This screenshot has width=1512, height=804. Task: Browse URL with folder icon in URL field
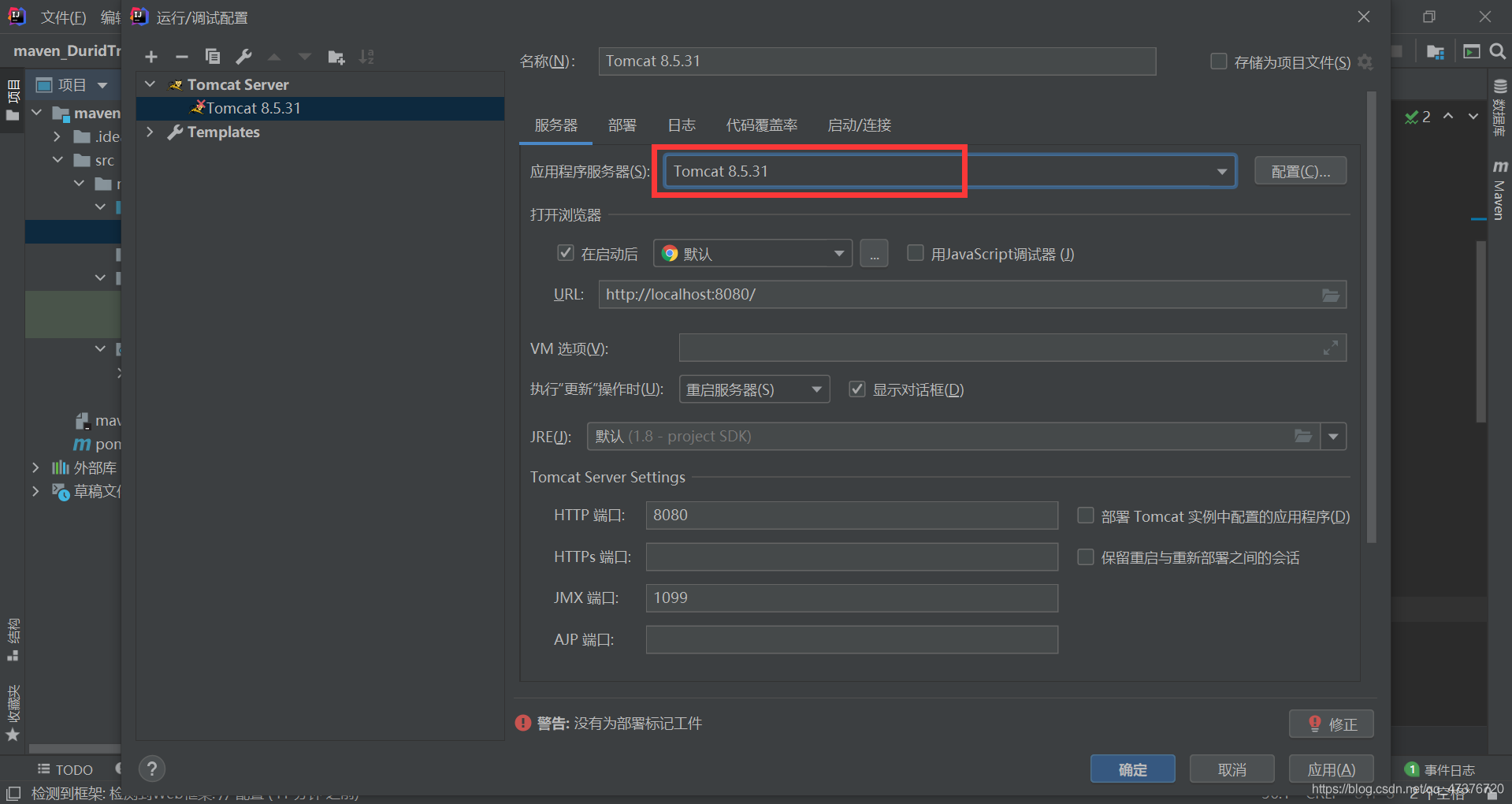(1330, 295)
